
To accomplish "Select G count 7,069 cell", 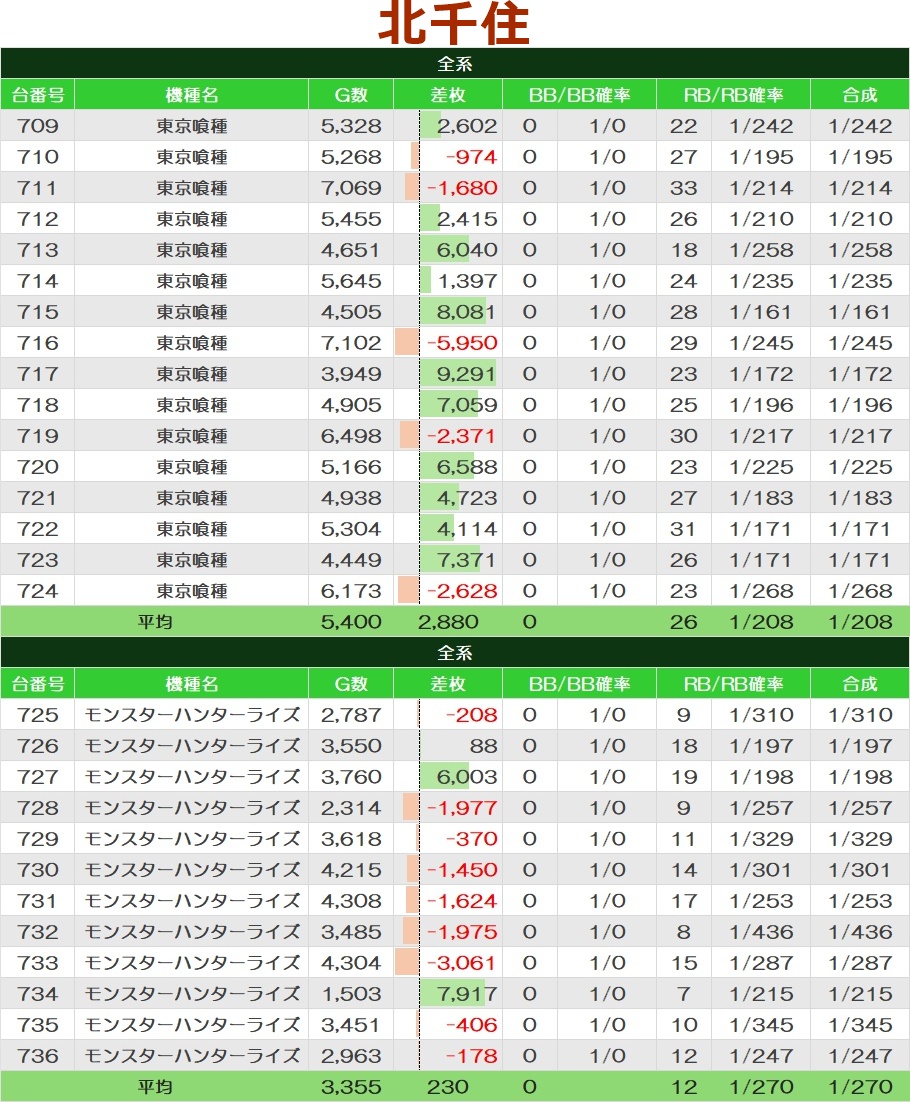I will click(351, 188).
